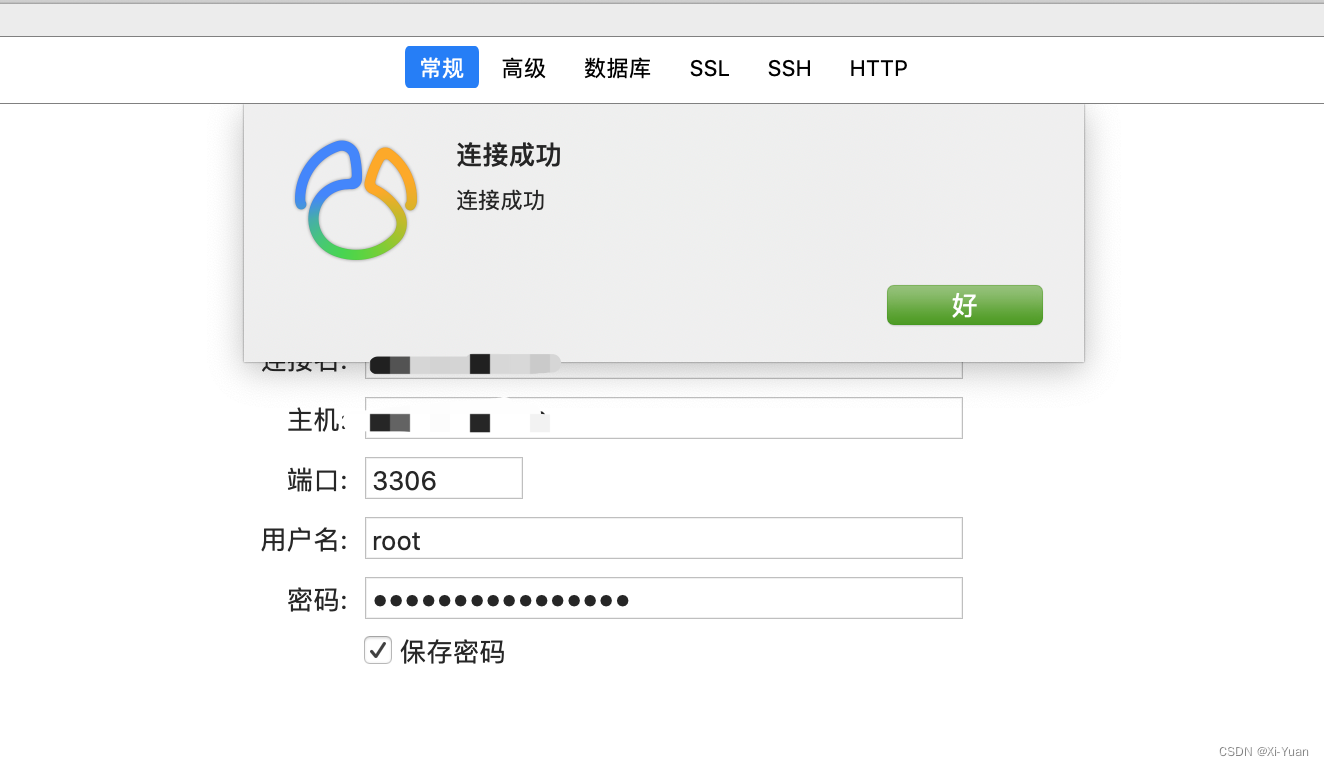This screenshot has height=766, width=1324.
Task: Click the 端口: label
Action: point(317,480)
